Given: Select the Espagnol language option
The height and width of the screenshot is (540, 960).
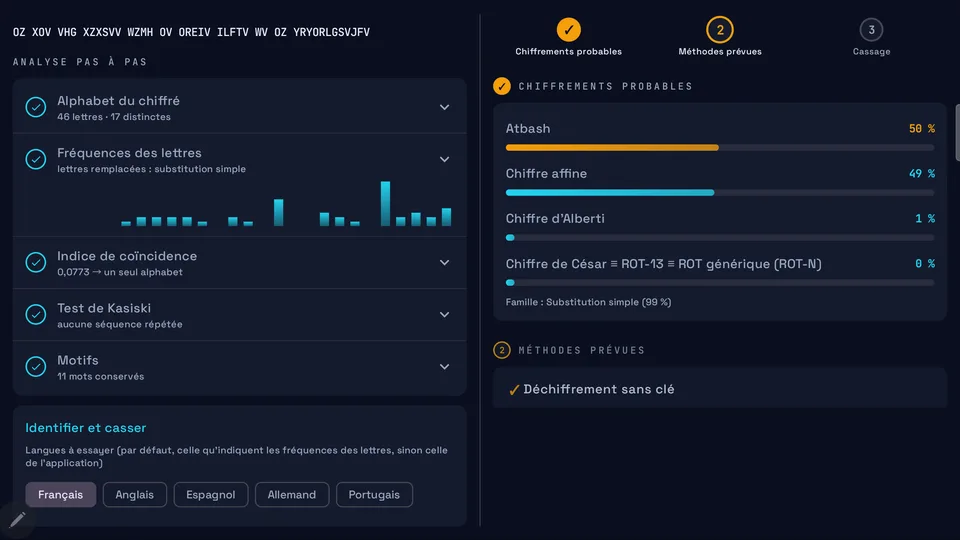Looking at the screenshot, I should 211,495.
